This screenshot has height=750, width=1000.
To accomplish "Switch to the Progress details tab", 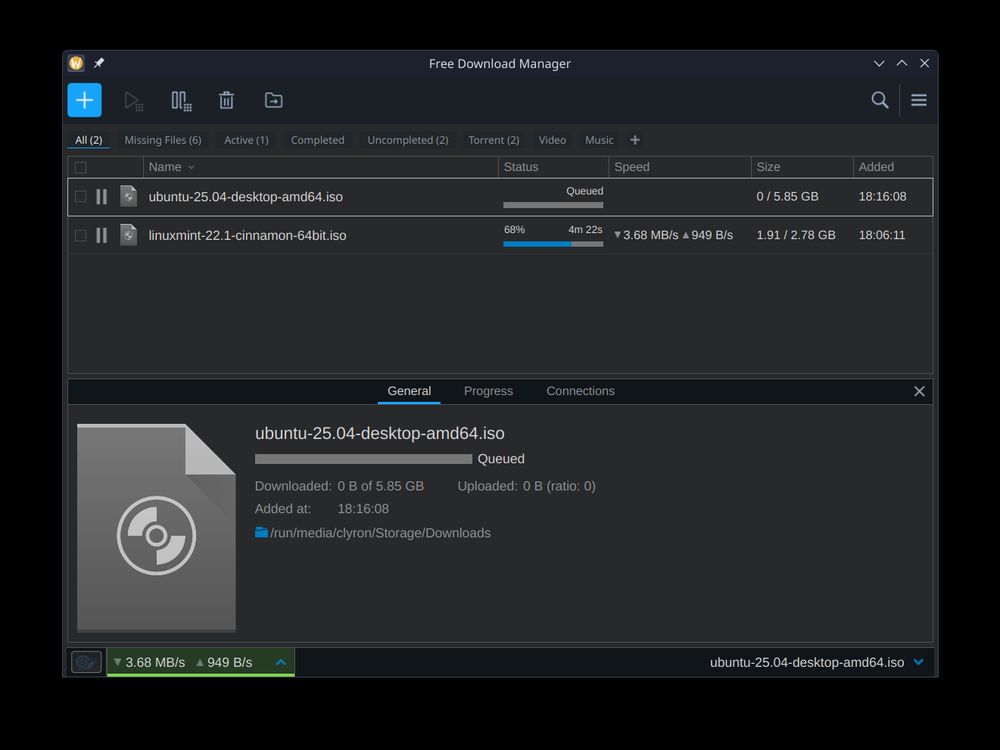I will tap(488, 391).
